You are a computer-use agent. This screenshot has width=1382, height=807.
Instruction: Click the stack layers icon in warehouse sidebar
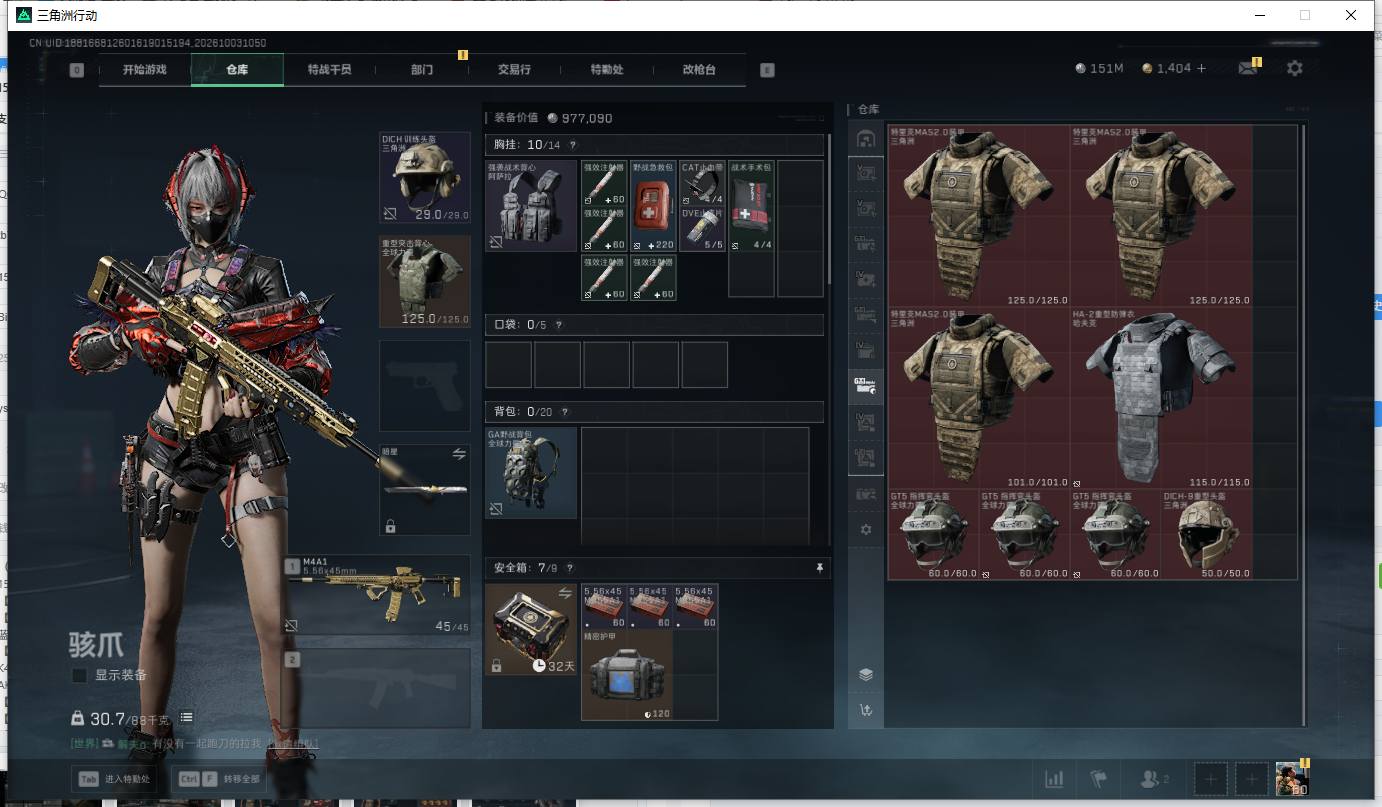866,675
